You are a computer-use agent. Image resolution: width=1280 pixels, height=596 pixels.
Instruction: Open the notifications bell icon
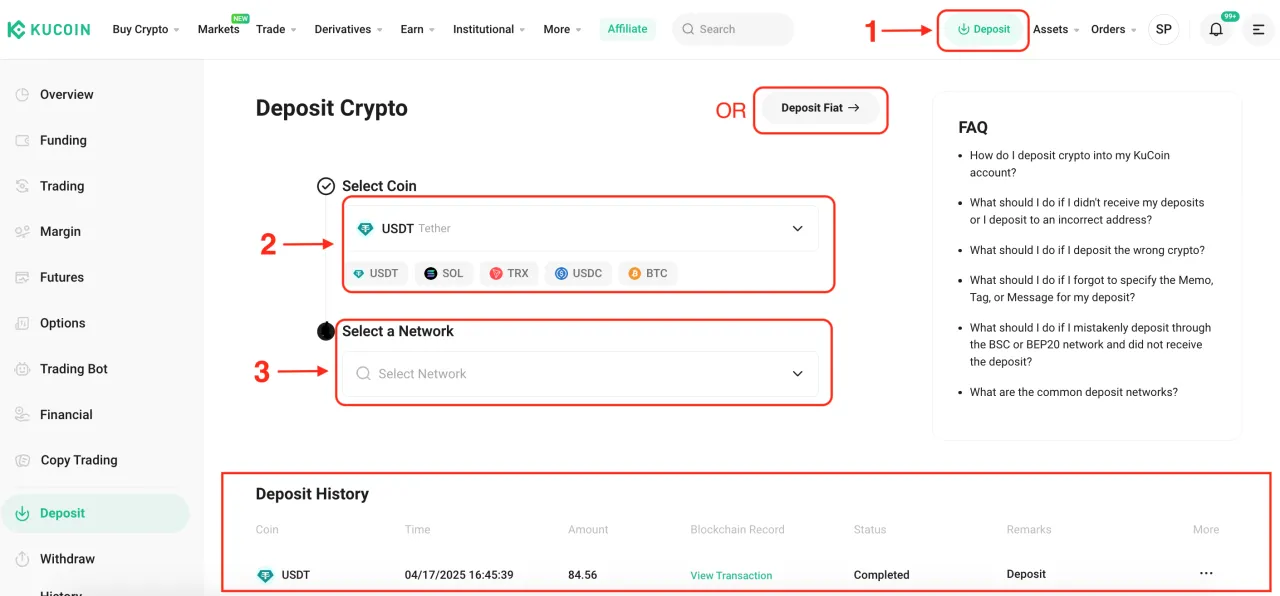click(1216, 29)
